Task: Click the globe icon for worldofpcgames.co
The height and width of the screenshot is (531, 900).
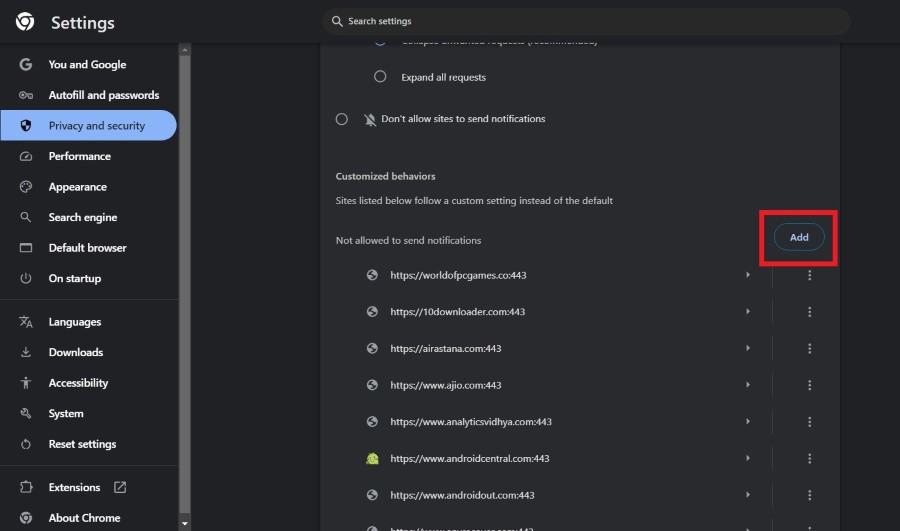Action: pyautogui.click(x=372, y=275)
